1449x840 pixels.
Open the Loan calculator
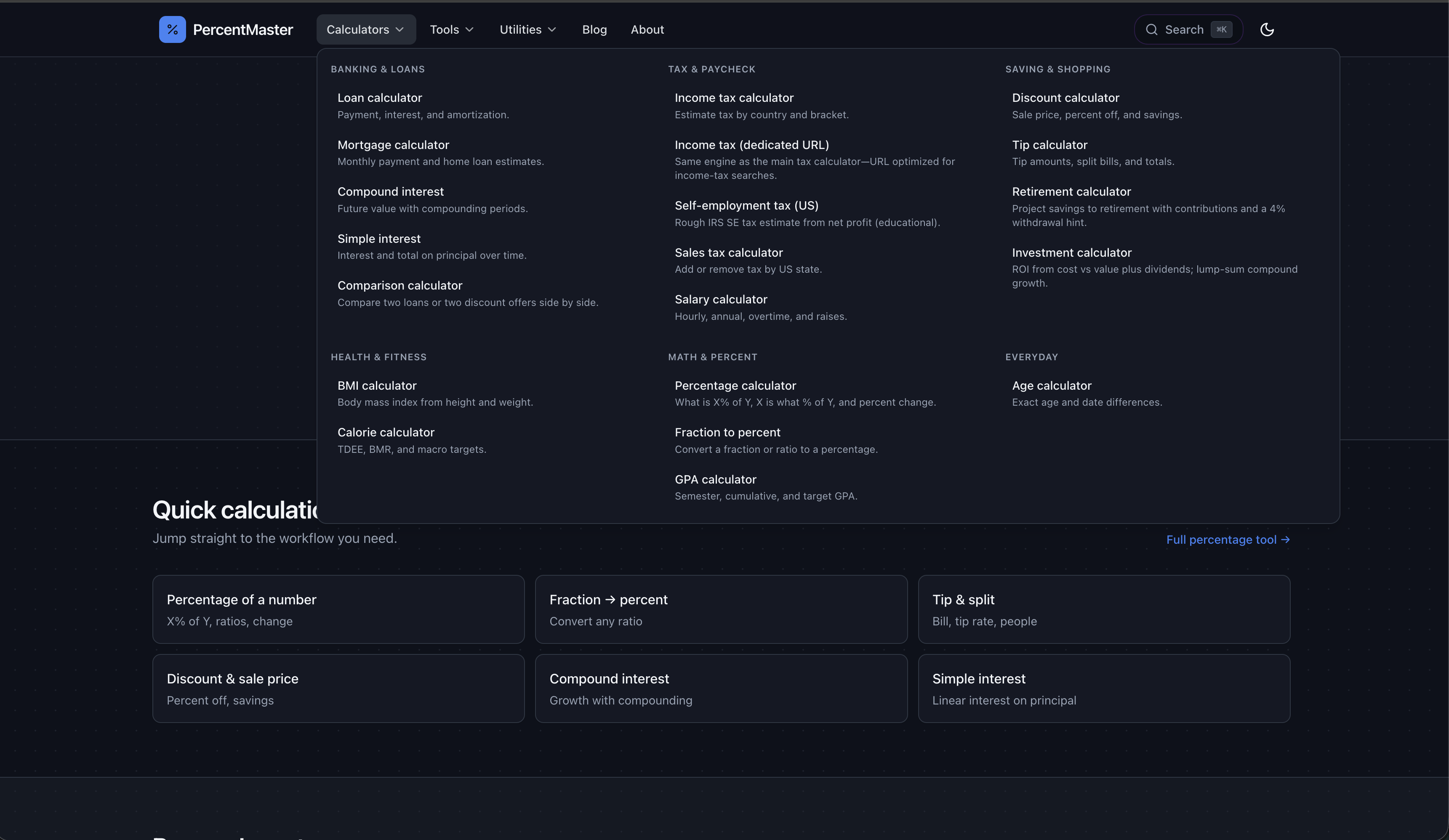pyautogui.click(x=379, y=98)
